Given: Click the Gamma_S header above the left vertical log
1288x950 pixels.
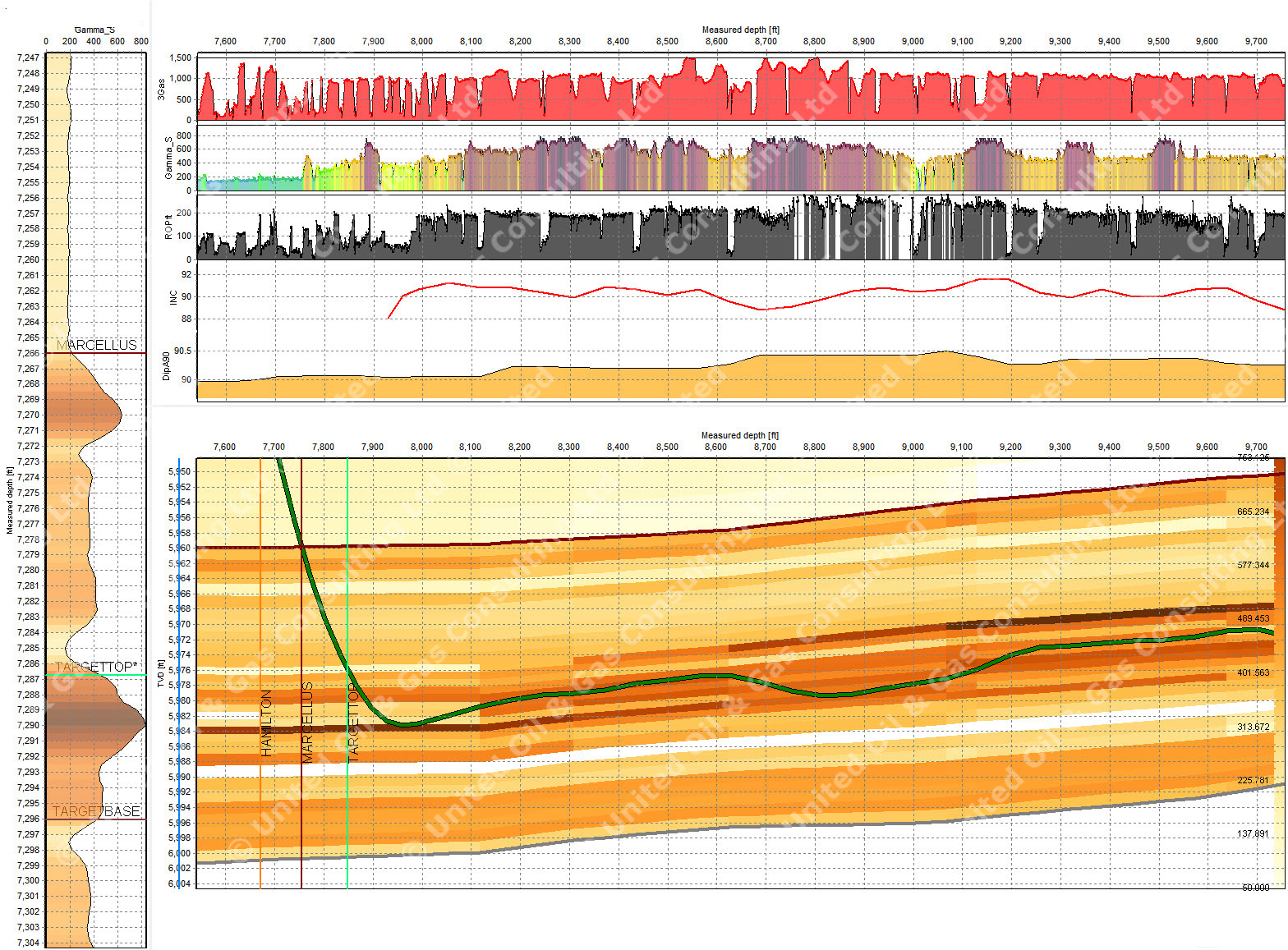Looking at the screenshot, I should [94, 30].
